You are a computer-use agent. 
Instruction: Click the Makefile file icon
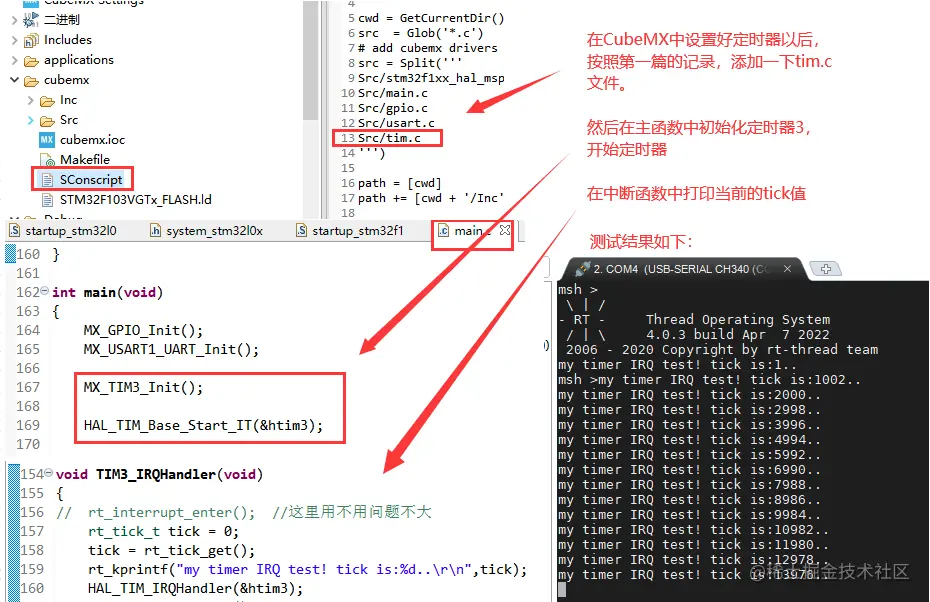point(47,160)
